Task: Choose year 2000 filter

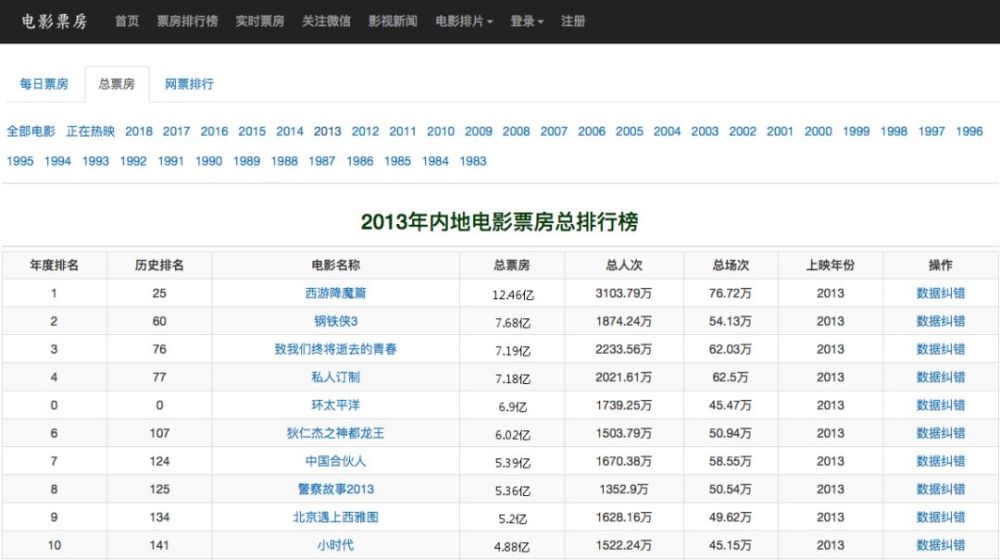Action: point(818,131)
